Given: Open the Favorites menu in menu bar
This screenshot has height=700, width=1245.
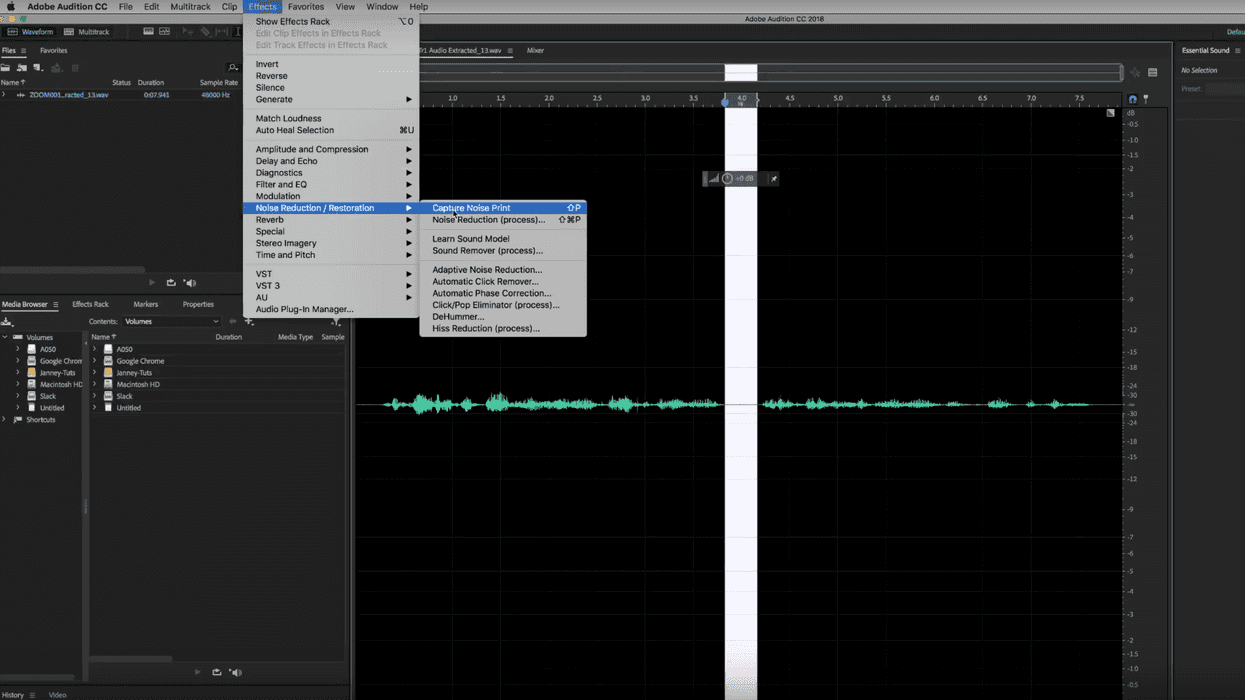Looking at the screenshot, I should coord(306,7).
